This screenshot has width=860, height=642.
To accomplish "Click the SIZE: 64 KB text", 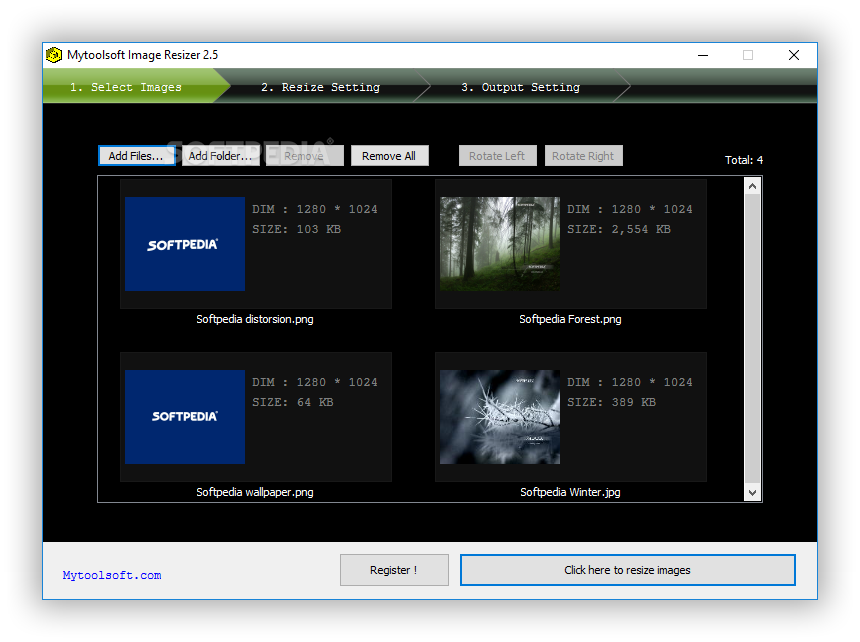I will click(293, 402).
